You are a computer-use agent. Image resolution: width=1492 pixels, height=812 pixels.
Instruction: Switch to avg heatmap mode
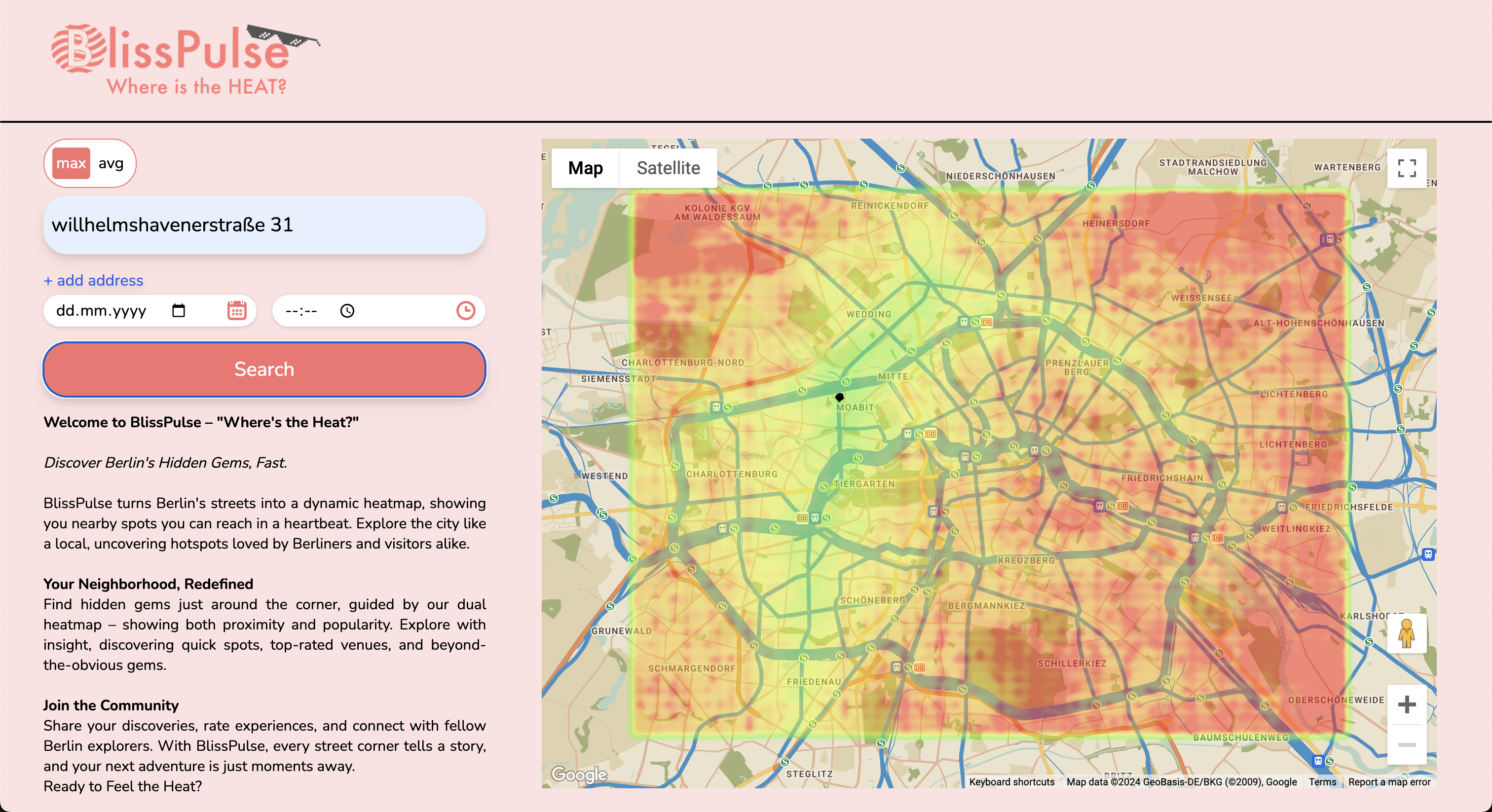pos(111,163)
